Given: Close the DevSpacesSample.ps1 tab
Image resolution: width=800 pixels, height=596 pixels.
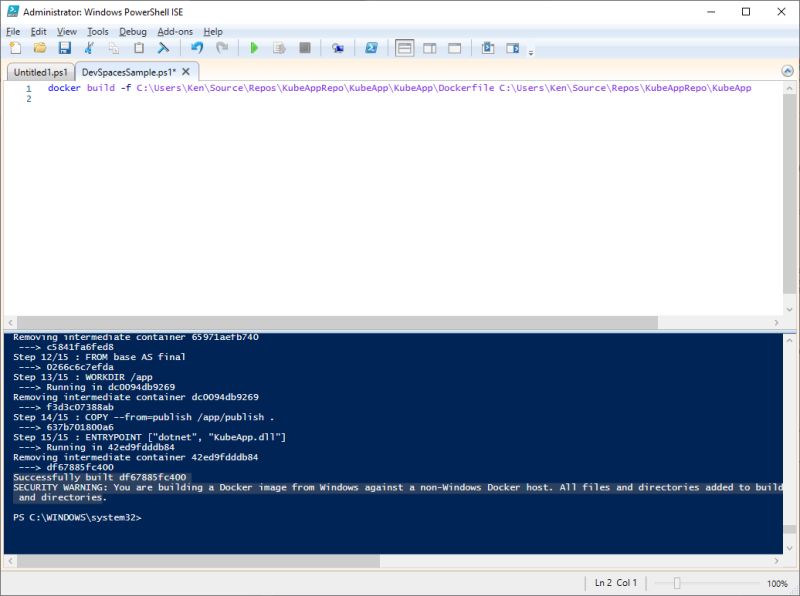Looking at the screenshot, I should click(186, 72).
